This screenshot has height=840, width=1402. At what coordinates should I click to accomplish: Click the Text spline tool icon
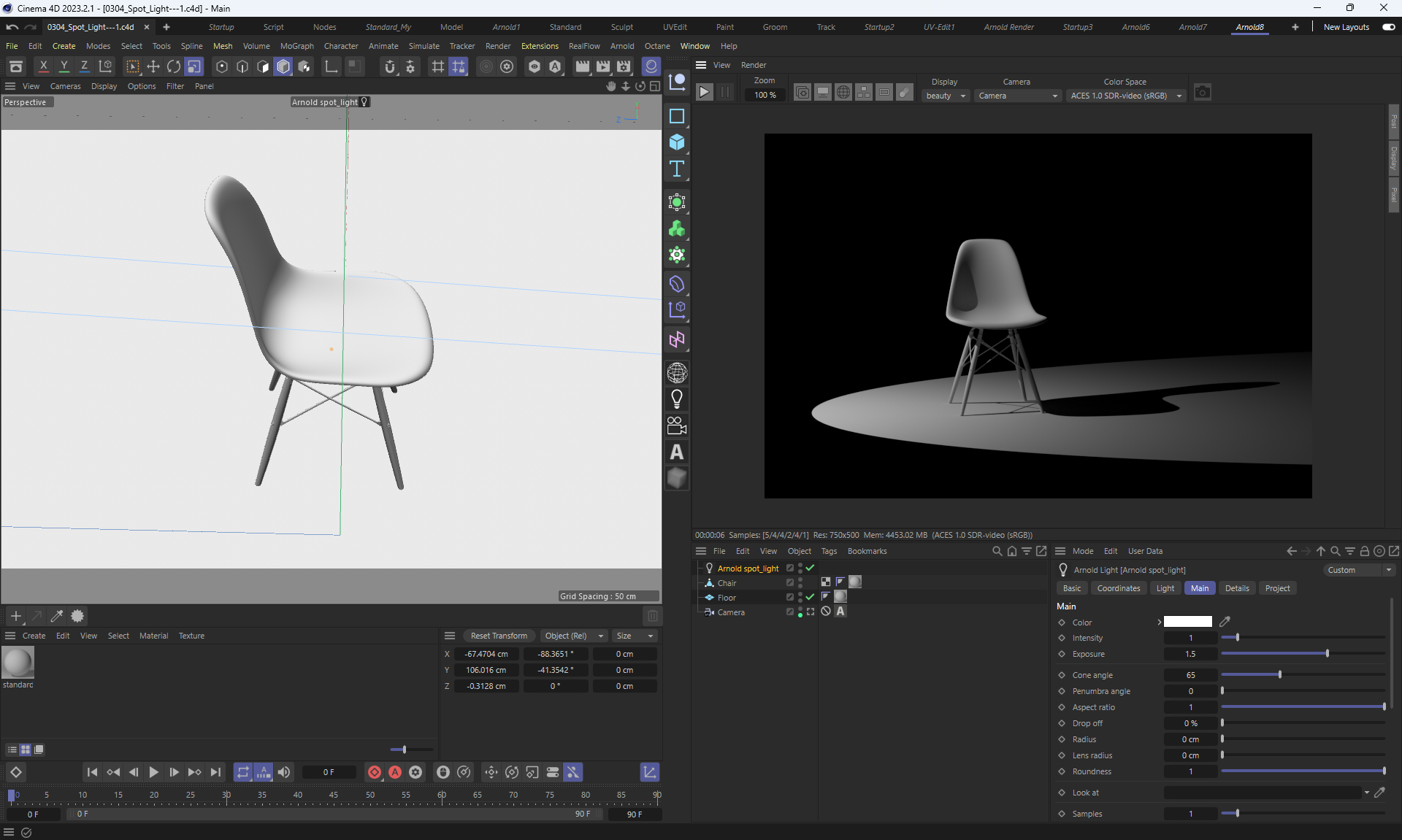[x=677, y=169]
